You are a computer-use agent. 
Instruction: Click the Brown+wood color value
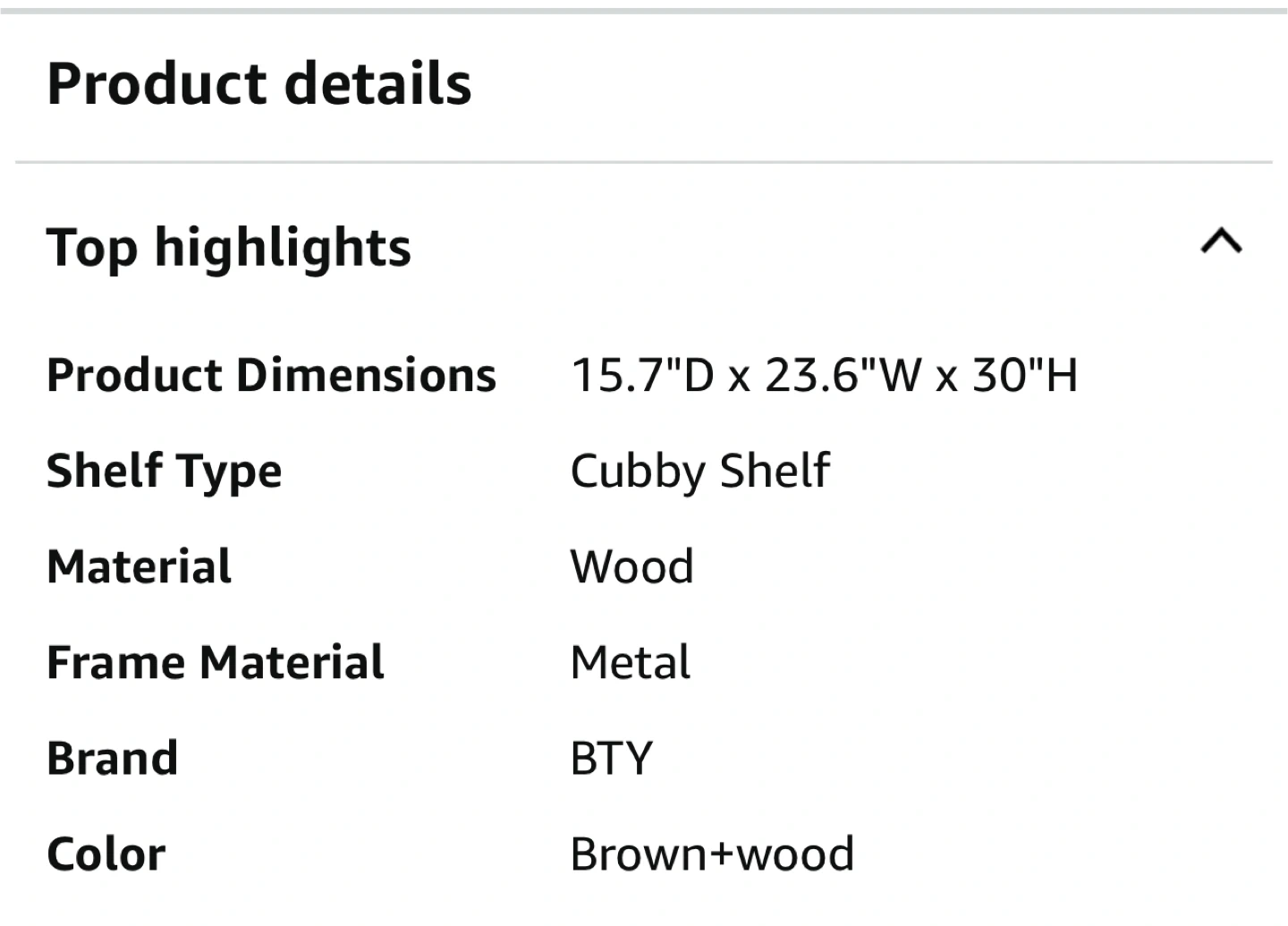point(712,854)
